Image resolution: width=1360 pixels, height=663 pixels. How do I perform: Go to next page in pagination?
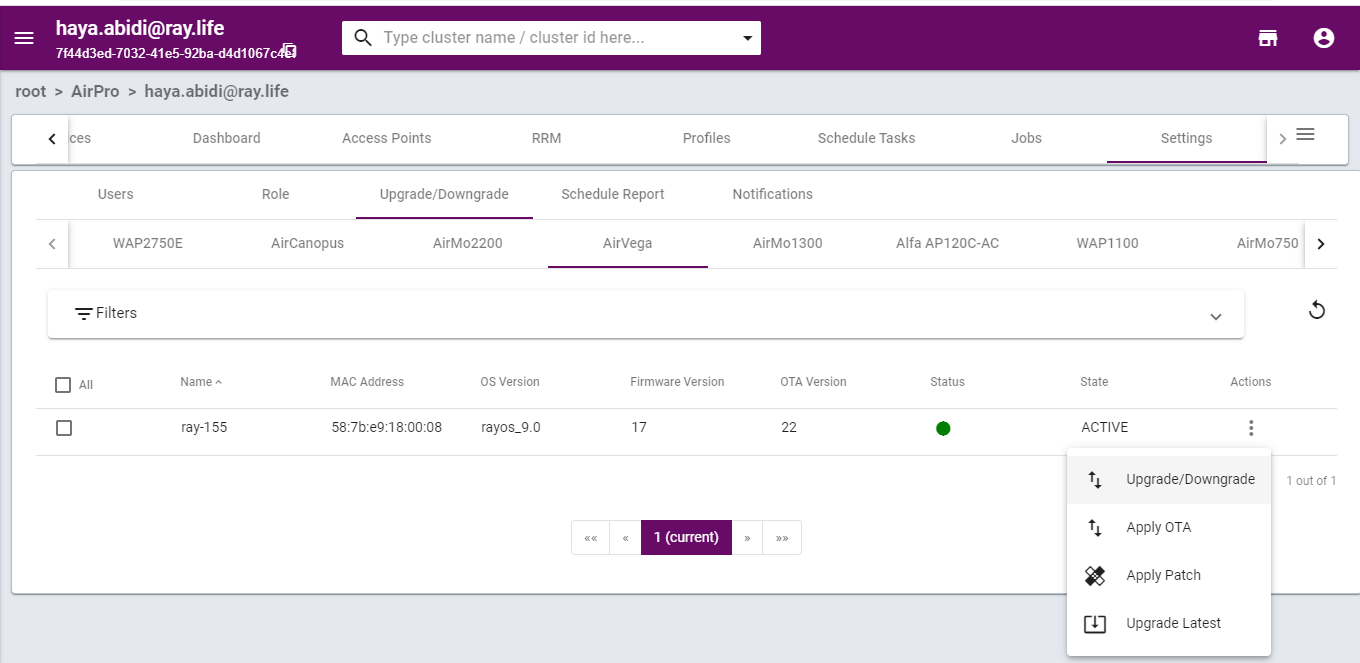coord(747,538)
